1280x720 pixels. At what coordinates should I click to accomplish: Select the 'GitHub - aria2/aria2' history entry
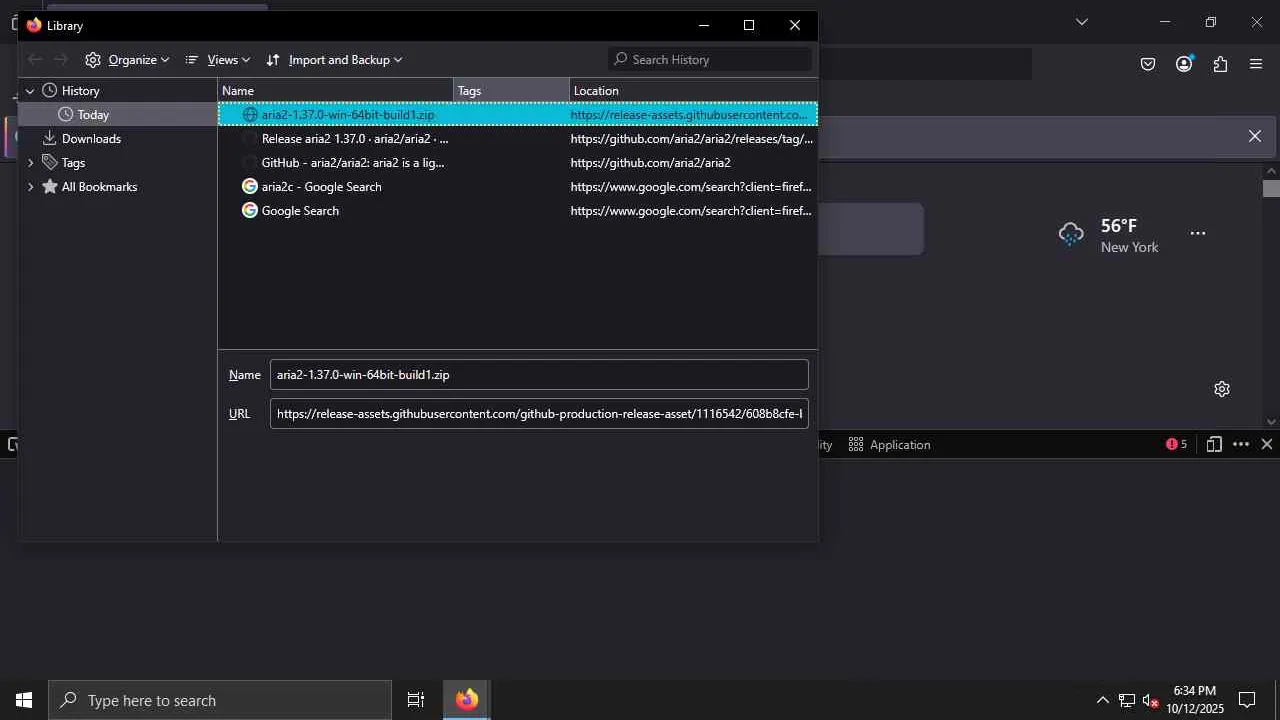(x=518, y=163)
